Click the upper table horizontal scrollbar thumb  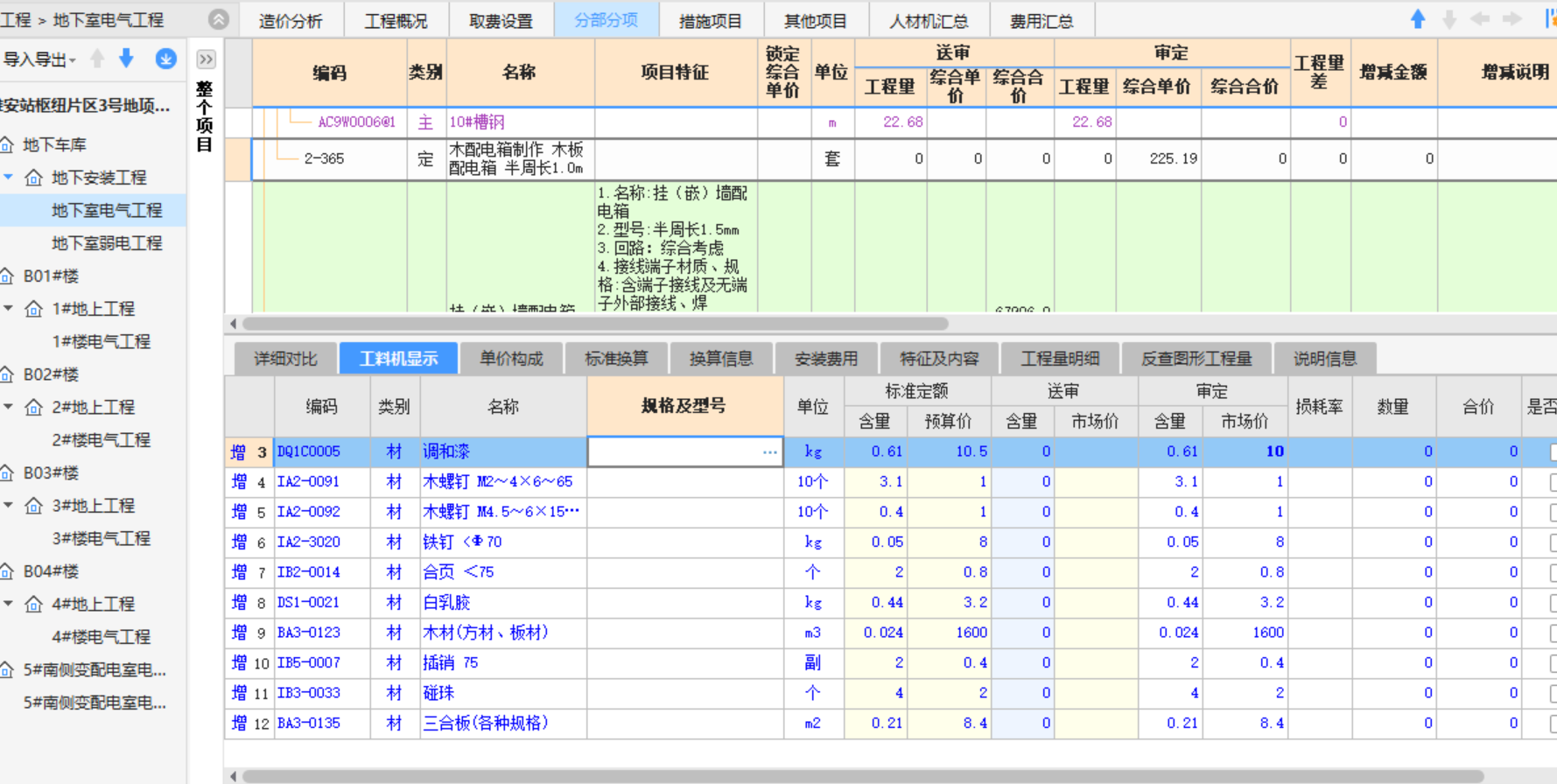point(595,324)
